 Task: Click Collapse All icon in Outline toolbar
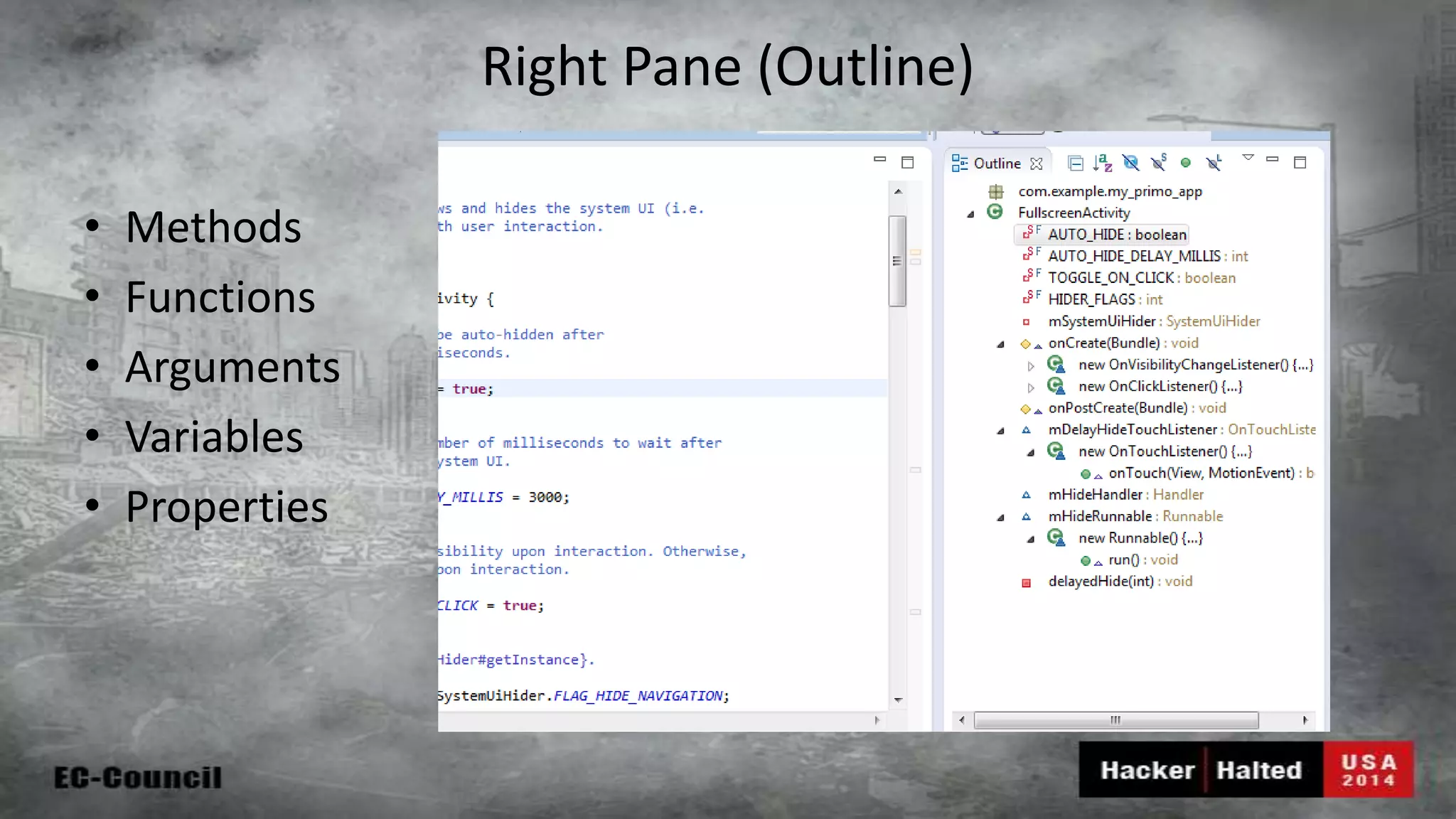click(x=1076, y=164)
